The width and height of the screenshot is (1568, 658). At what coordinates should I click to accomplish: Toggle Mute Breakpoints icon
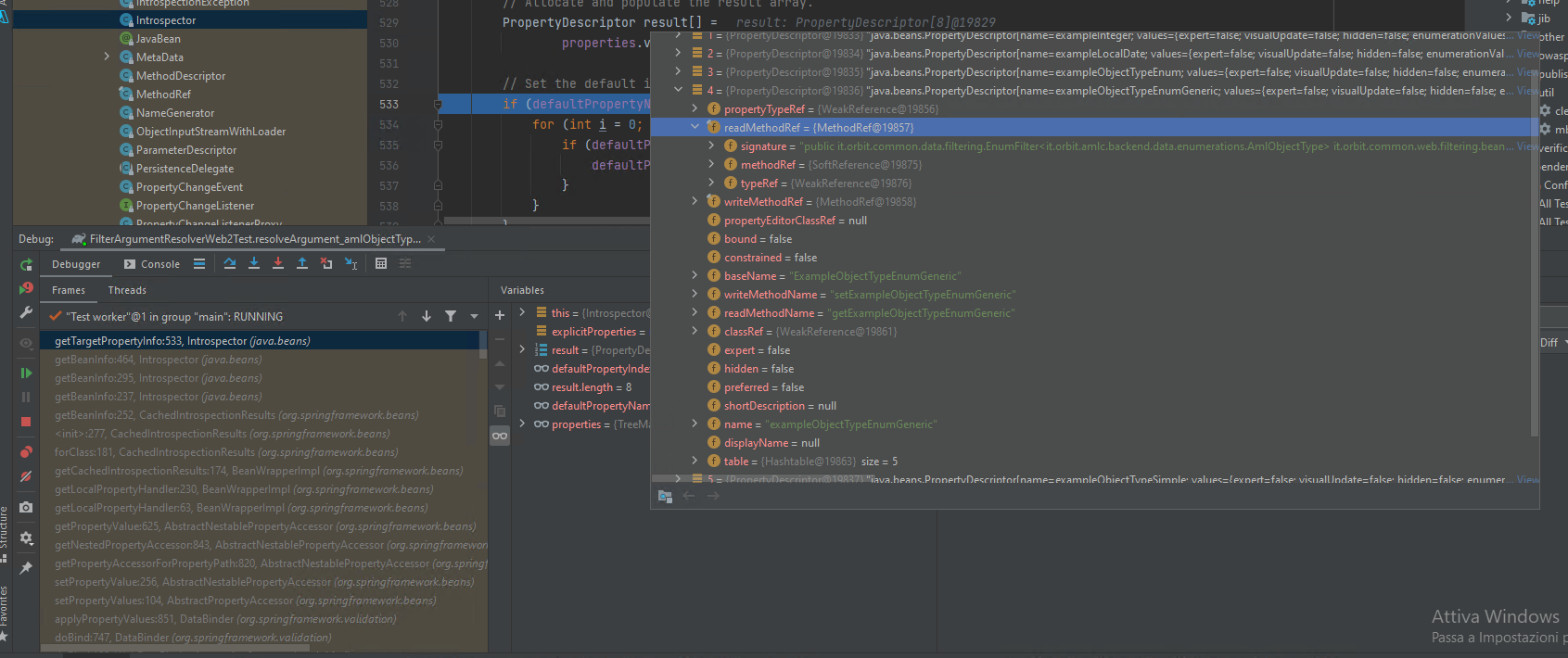point(26,476)
